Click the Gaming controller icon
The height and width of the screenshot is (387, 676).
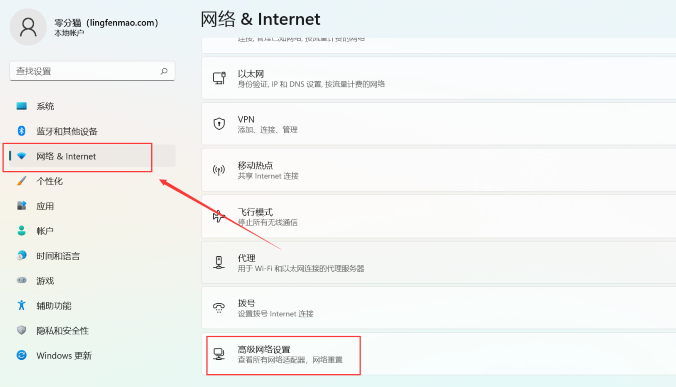click(22, 280)
